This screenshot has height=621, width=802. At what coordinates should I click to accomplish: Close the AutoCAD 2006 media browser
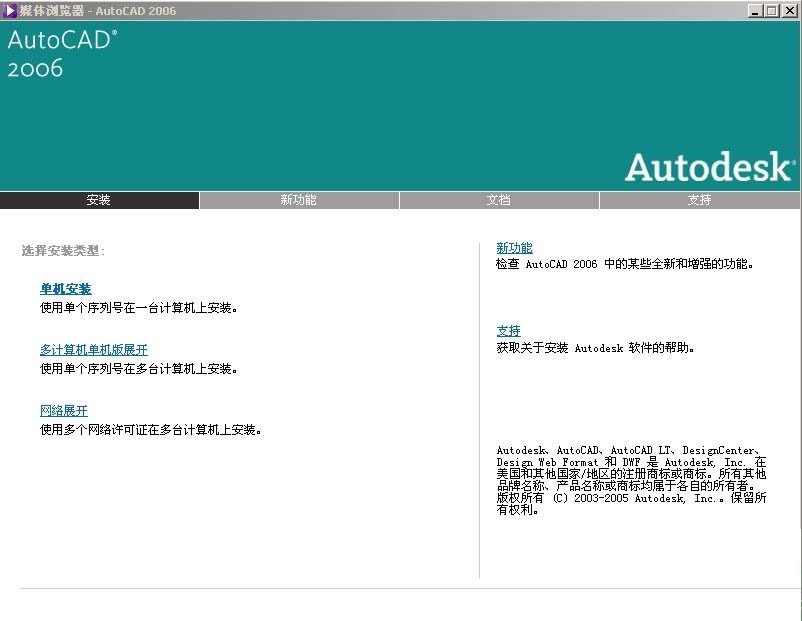789,11
